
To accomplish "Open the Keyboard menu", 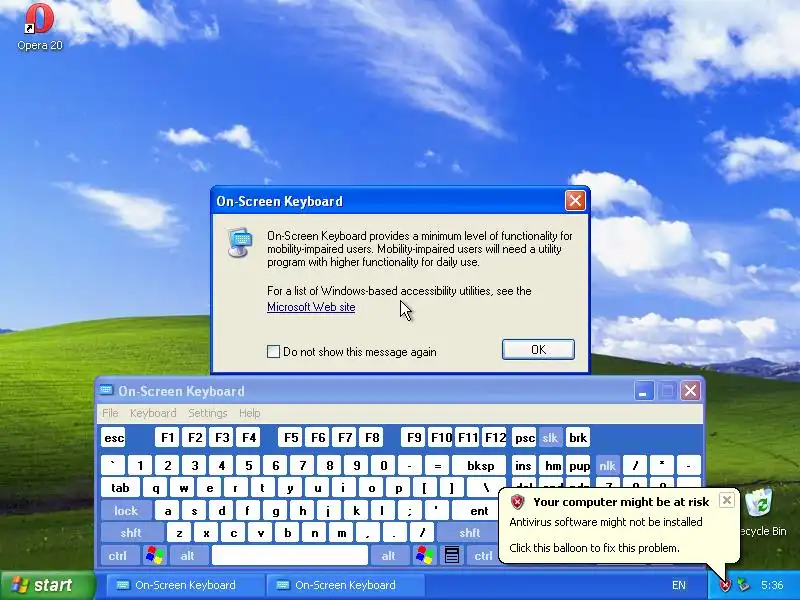I will [153, 413].
